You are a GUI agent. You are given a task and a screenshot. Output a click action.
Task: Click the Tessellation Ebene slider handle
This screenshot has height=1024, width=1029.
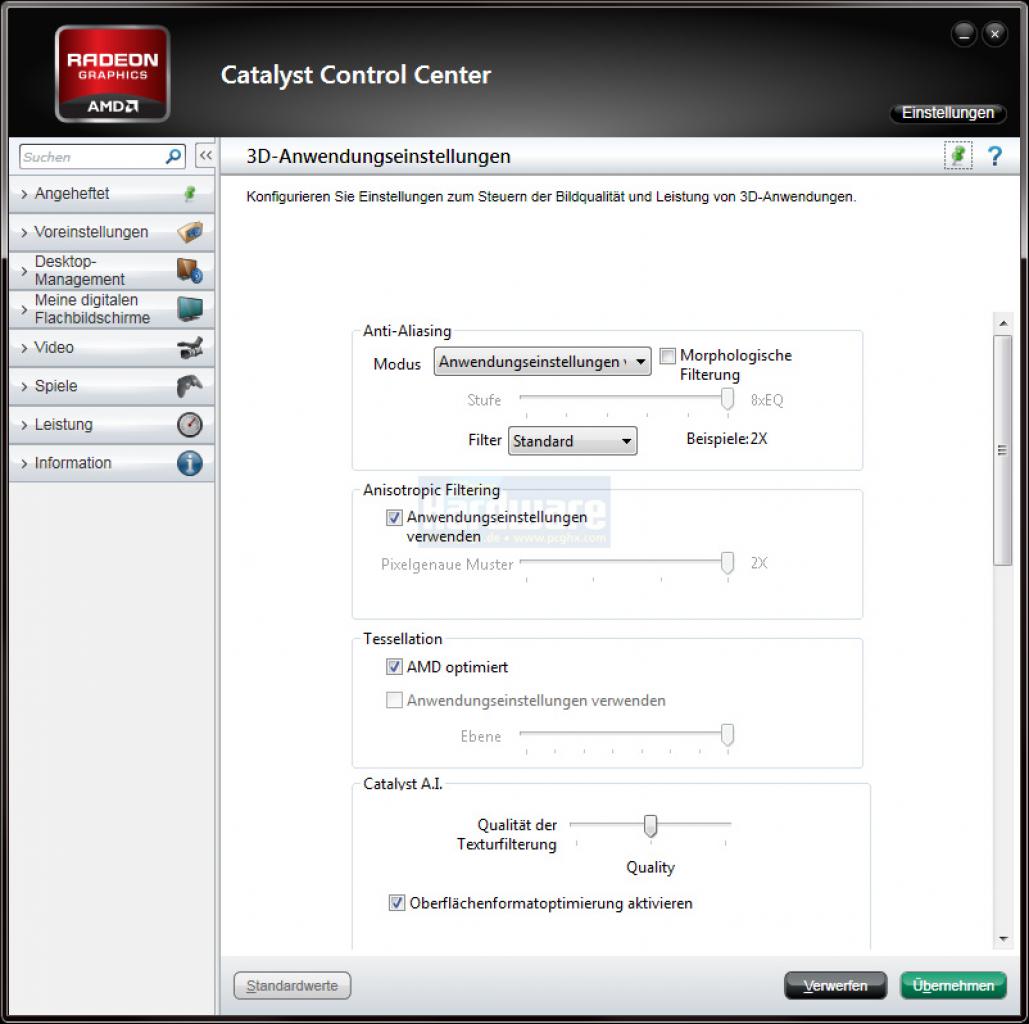pyautogui.click(x=727, y=735)
